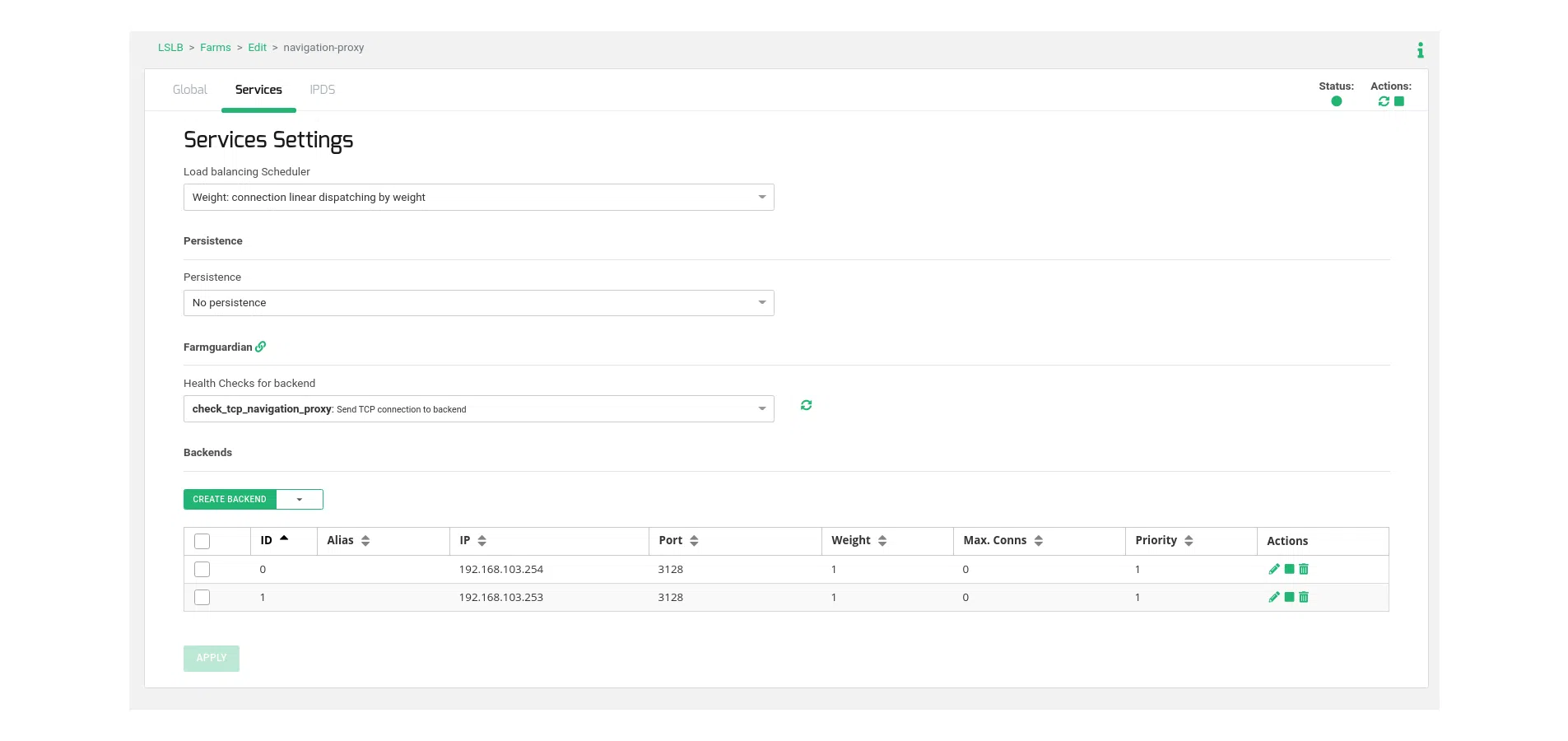
Task: Click the health checks refresh icon
Action: pyautogui.click(x=806, y=405)
